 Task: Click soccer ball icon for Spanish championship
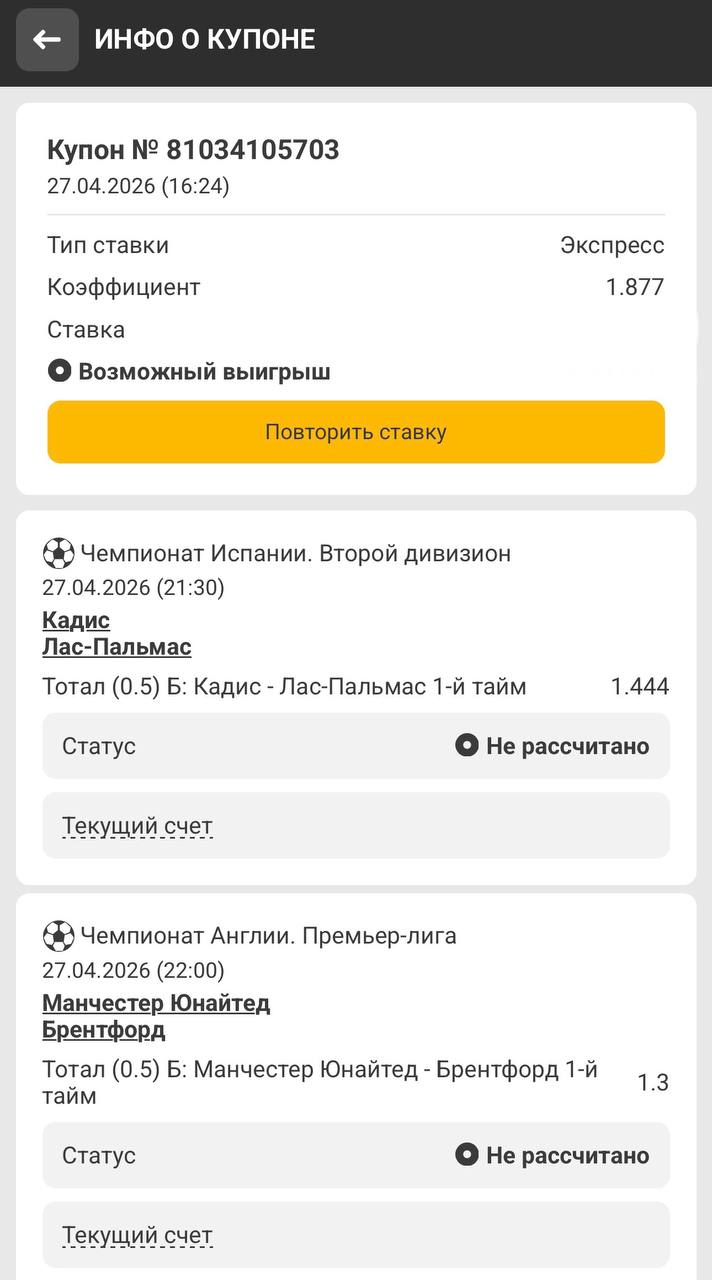[58, 553]
